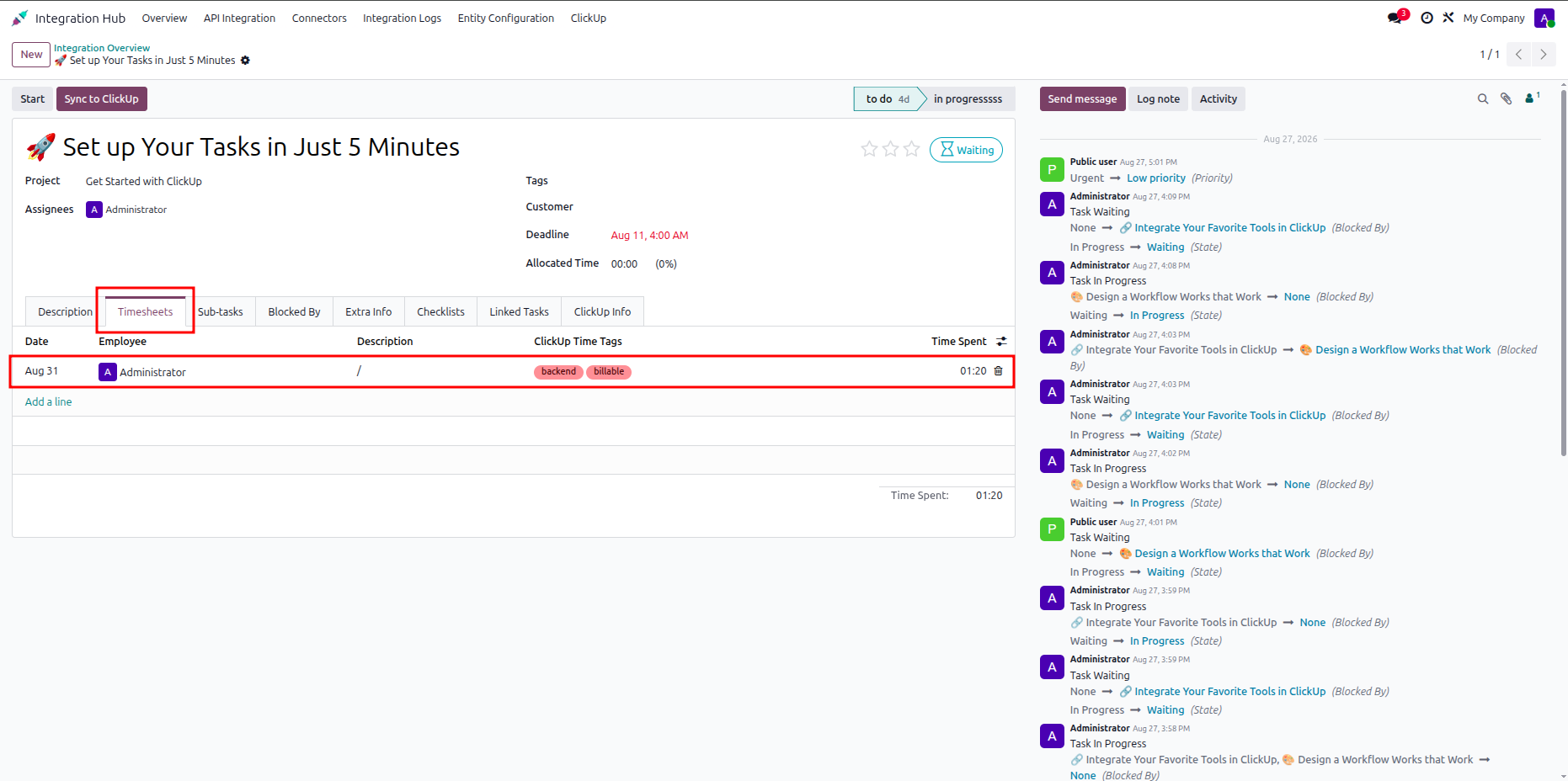Add a line to timesheets
Screen dimensions: 1568x781
pyautogui.click(x=49, y=402)
